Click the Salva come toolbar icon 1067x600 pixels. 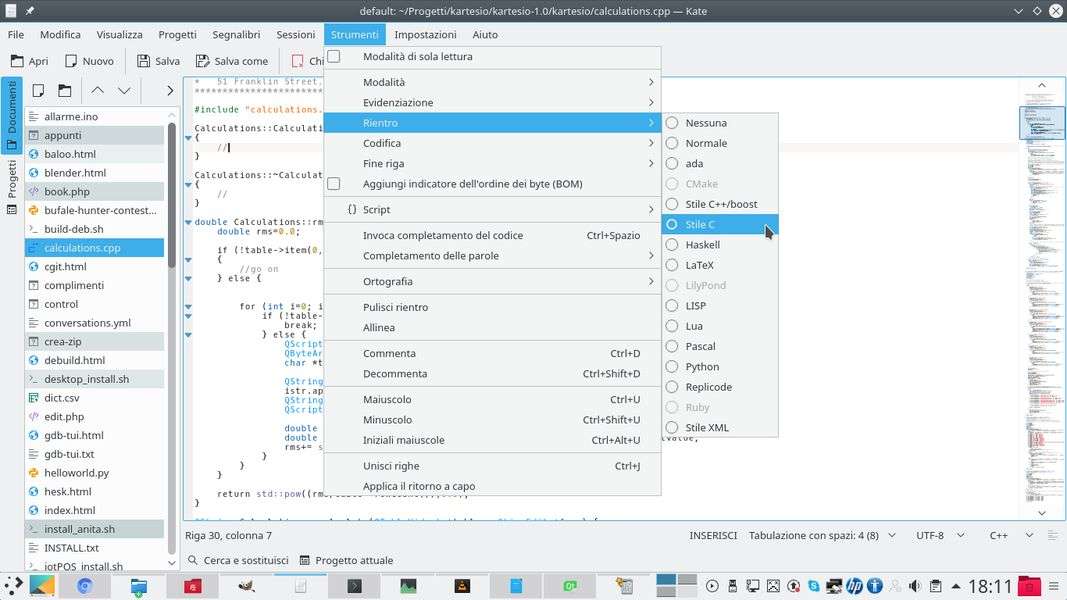(203, 61)
